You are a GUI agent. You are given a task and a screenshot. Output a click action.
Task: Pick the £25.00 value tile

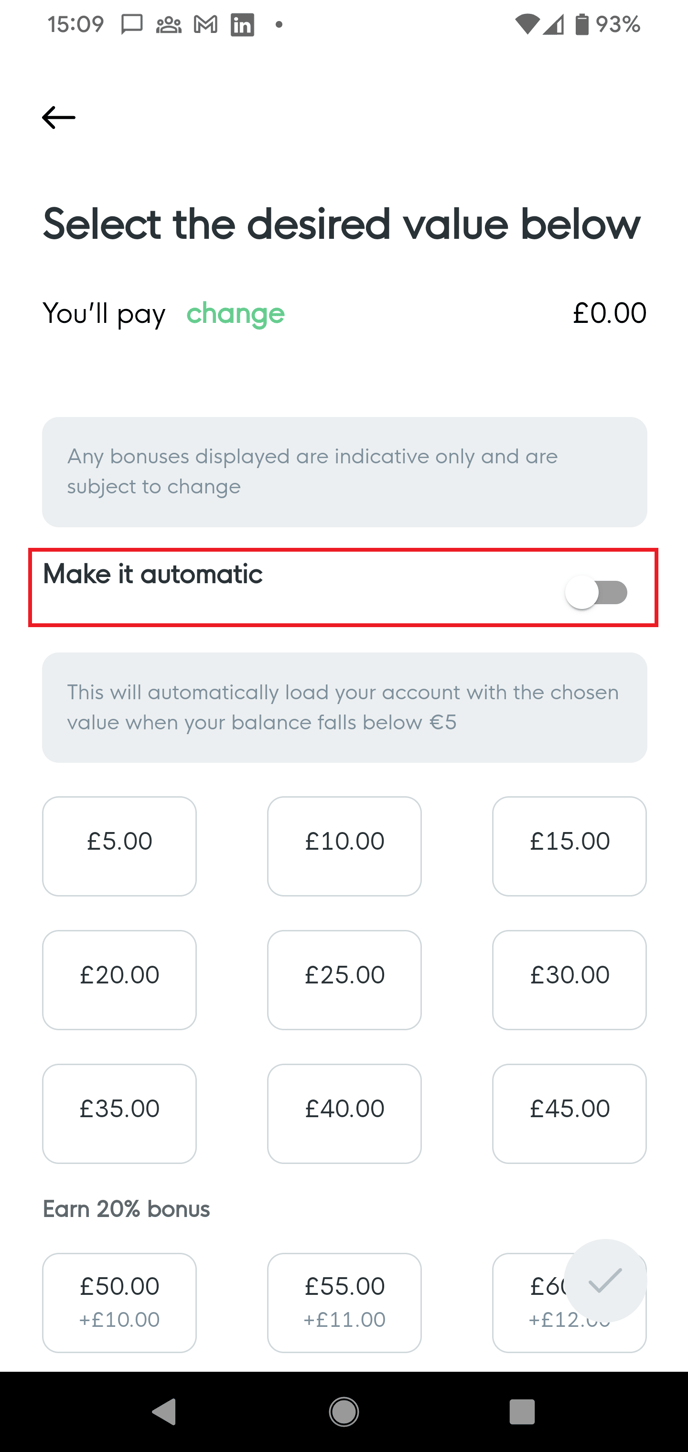tap(344, 980)
